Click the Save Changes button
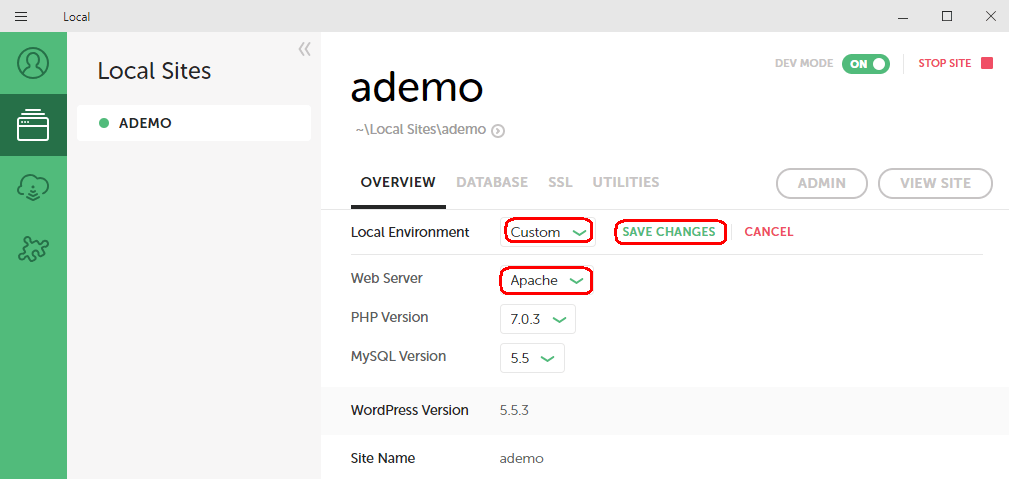The image size is (1009, 479). click(x=669, y=232)
